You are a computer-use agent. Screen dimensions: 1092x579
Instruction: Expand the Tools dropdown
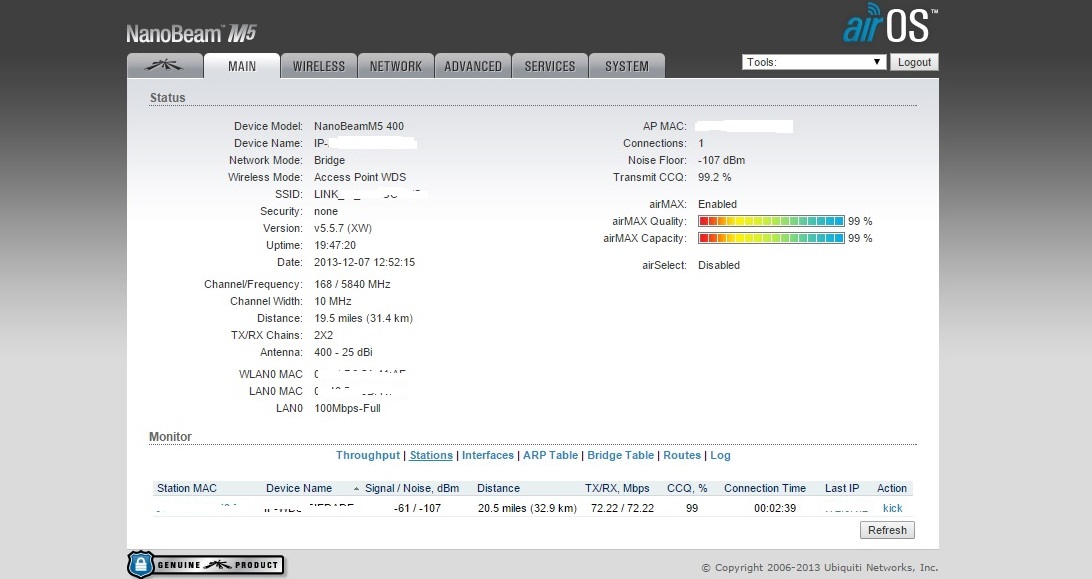814,62
